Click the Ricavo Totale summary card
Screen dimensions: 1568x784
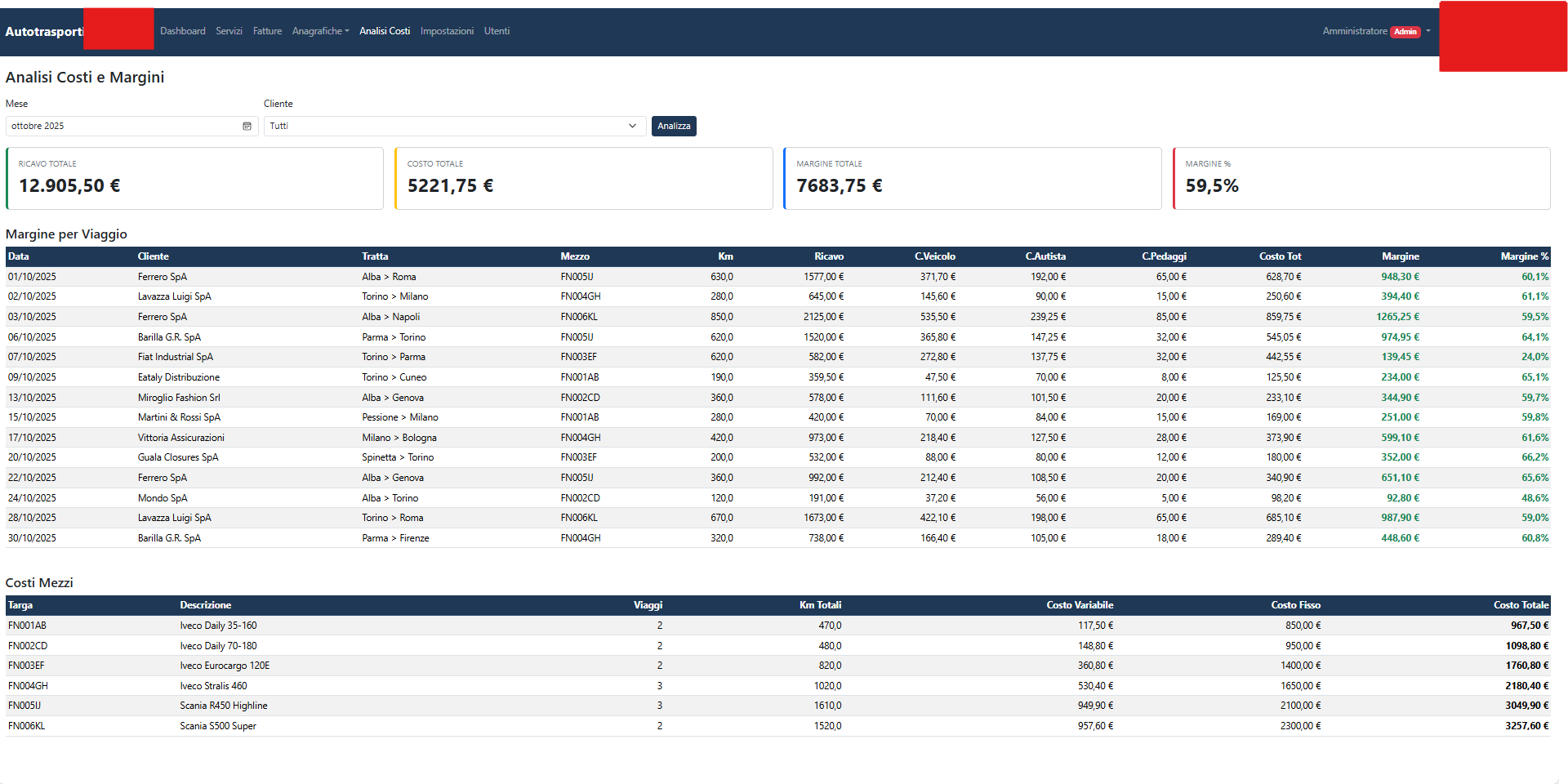(194, 178)
